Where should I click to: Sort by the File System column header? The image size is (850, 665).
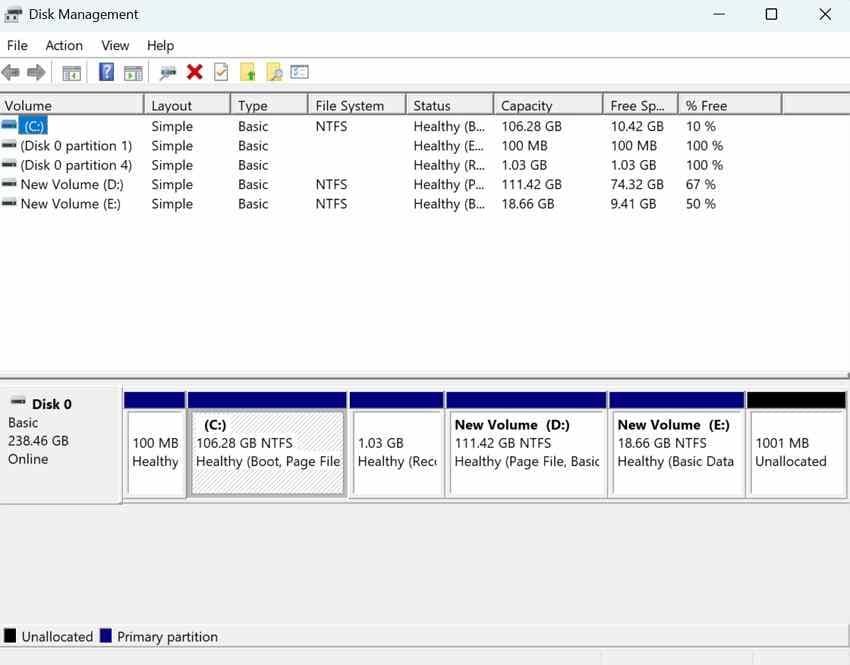[357, 105]
